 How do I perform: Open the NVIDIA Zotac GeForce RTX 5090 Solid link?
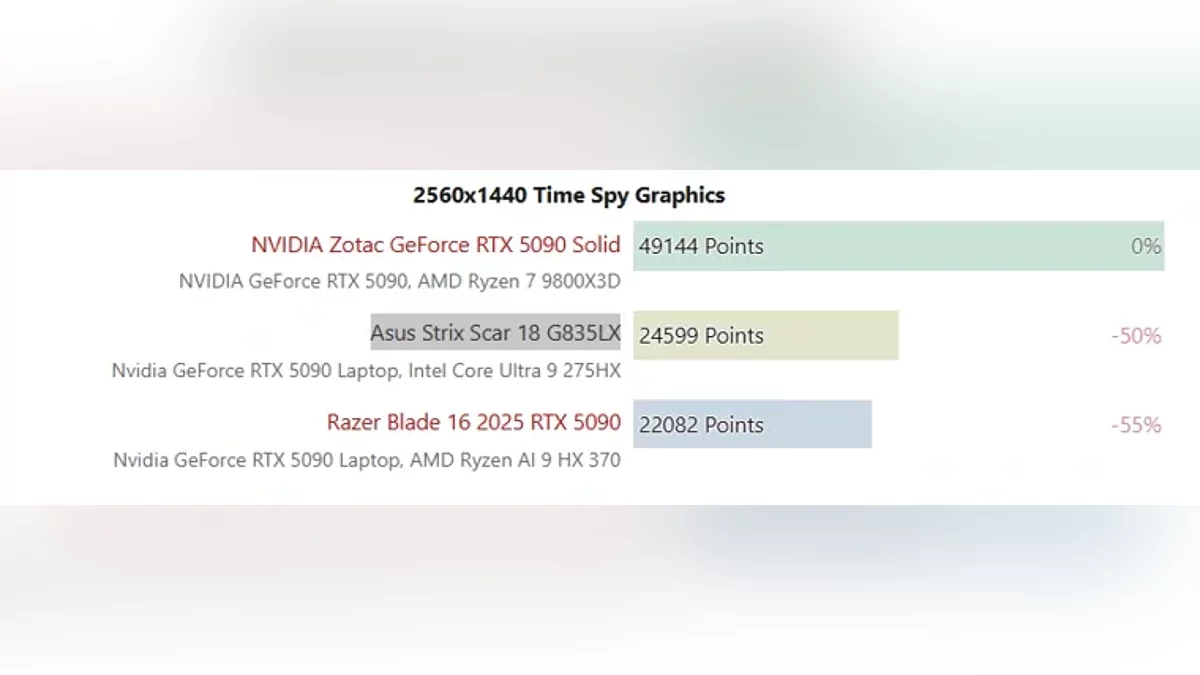point(435,245)
